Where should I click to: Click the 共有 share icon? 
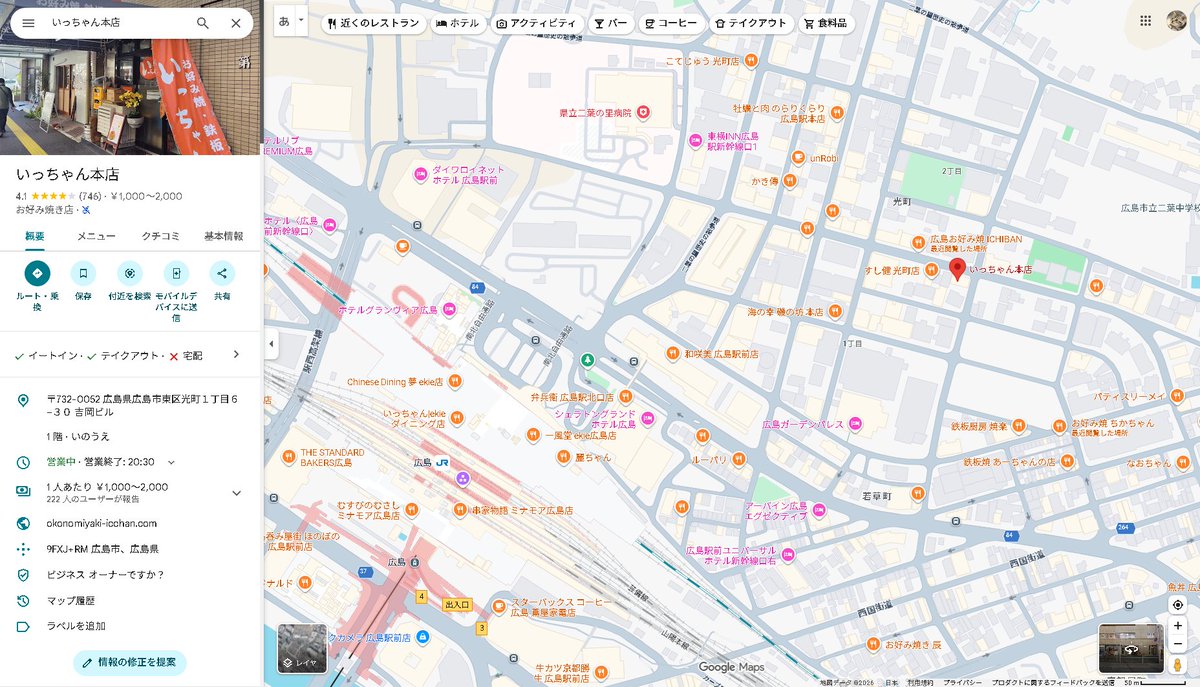pyautogui.click(x=222, y=273)
